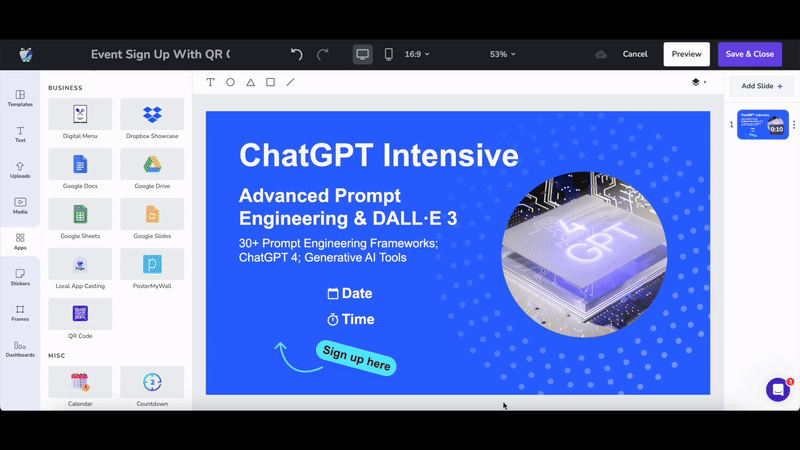Viewport: 800px width, 450px height.
Task: Select the circular GPT chip image
Action: coord(584,254)
